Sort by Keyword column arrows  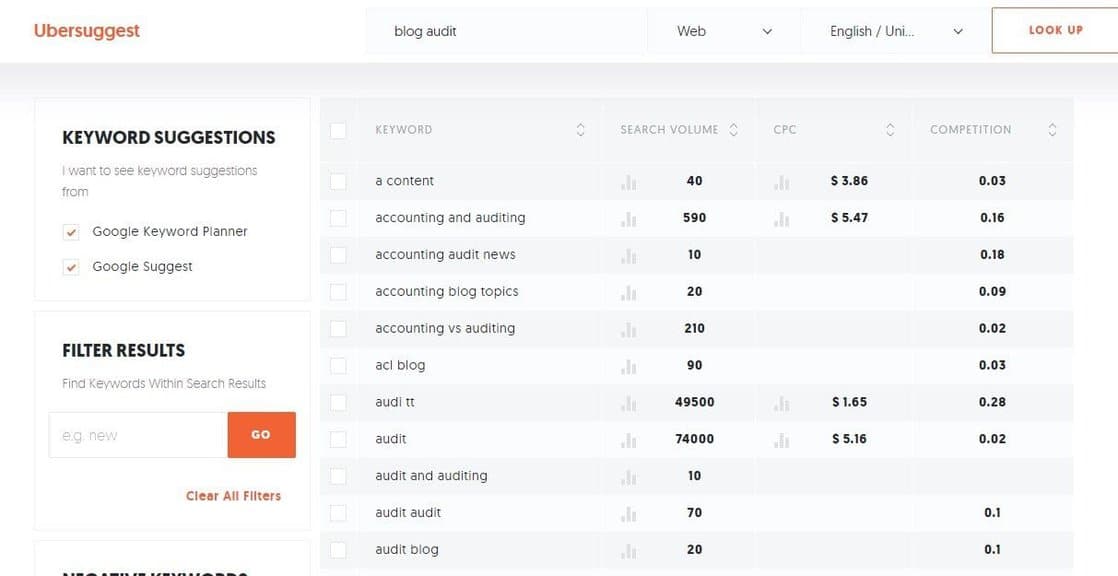[x=580, y=130]
